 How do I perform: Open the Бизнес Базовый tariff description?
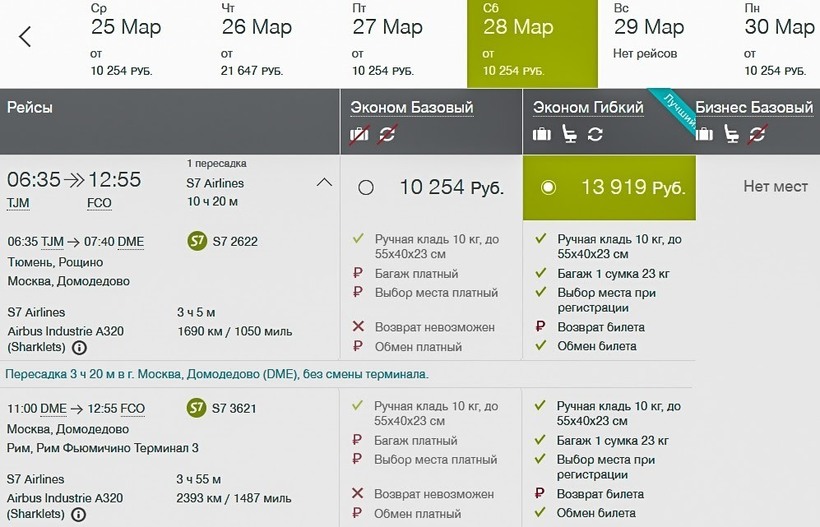(x=754, y=108)
